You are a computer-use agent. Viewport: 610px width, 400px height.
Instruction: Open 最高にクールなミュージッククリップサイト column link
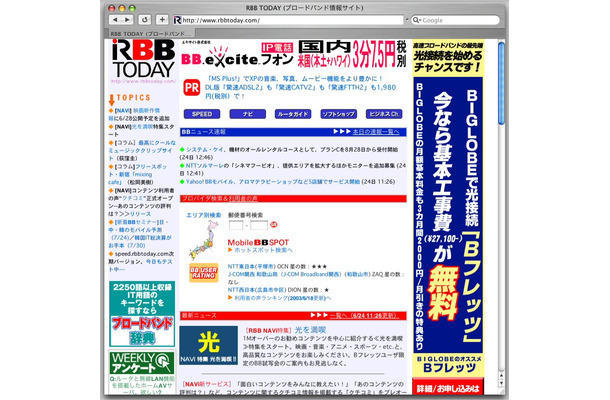pos(142,150)
